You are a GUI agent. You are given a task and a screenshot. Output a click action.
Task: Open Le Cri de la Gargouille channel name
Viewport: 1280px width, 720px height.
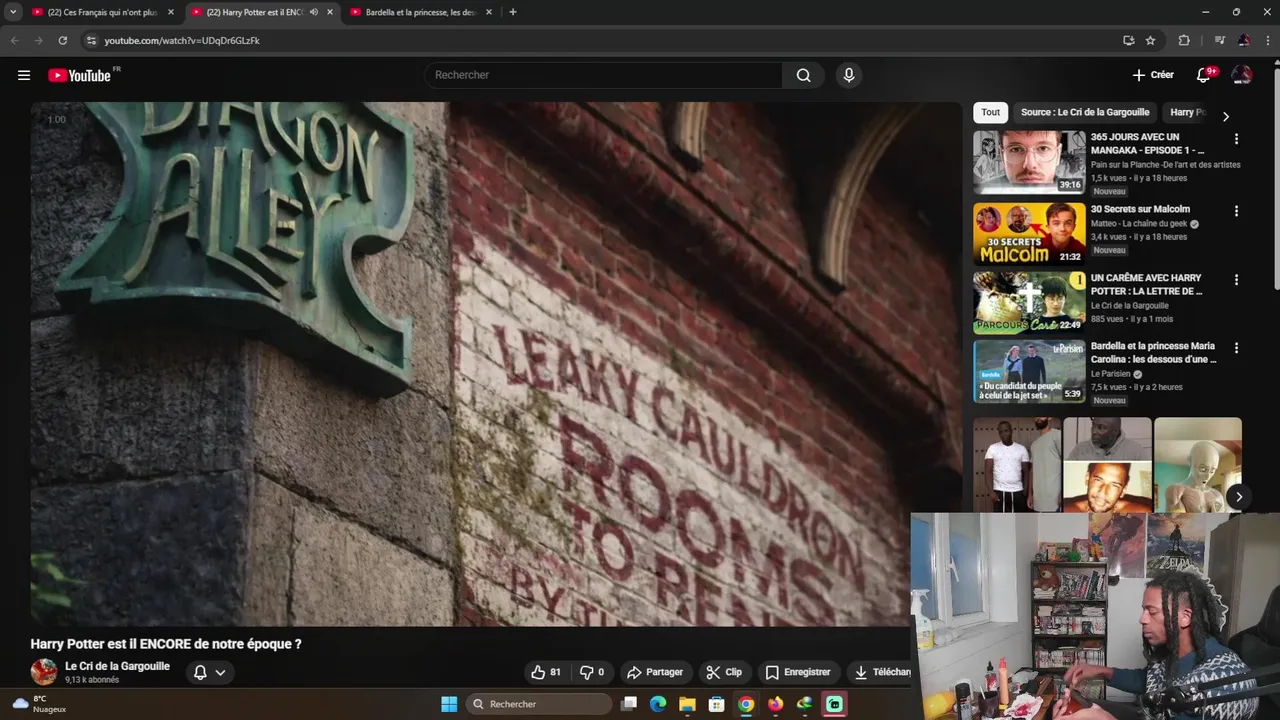117,666
